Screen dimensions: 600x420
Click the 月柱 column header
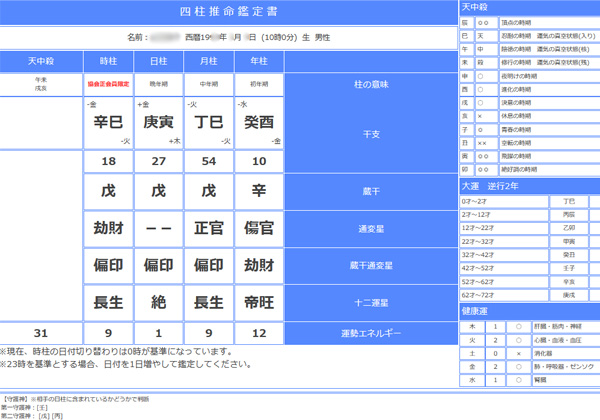point(209,61)
